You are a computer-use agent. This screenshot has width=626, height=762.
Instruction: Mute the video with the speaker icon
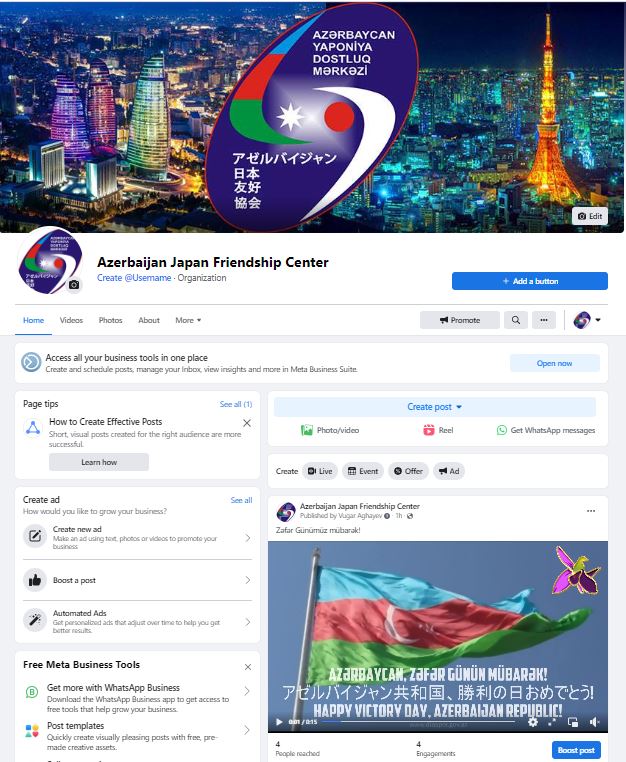[x=594, y=722]
